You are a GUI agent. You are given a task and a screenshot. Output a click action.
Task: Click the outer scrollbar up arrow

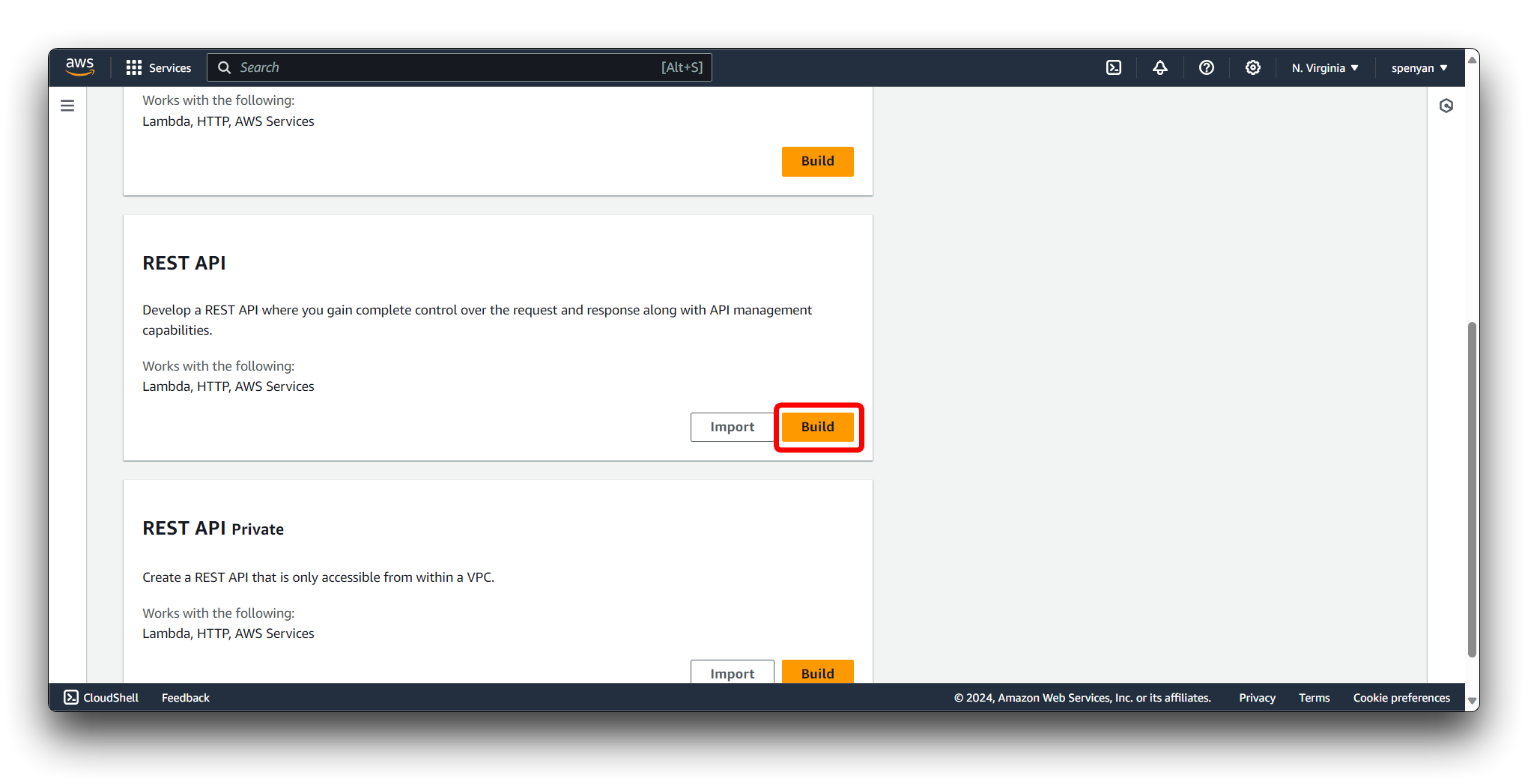(x=1472, y=60)
